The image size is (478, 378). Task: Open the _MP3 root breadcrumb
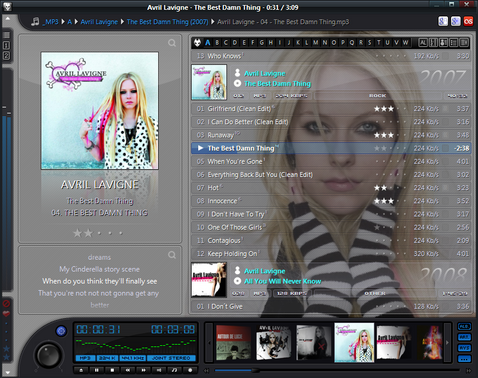click(x=50, y=22)
